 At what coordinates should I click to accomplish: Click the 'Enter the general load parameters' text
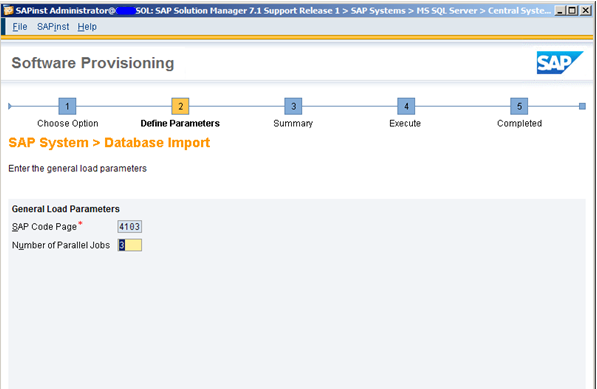coord(77,169)
